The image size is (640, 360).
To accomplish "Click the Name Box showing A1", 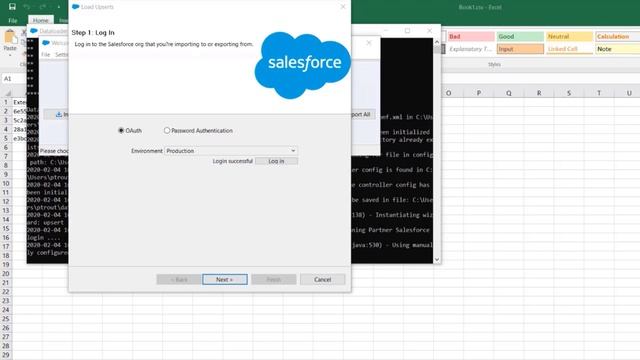I will [x=14, y=79].
